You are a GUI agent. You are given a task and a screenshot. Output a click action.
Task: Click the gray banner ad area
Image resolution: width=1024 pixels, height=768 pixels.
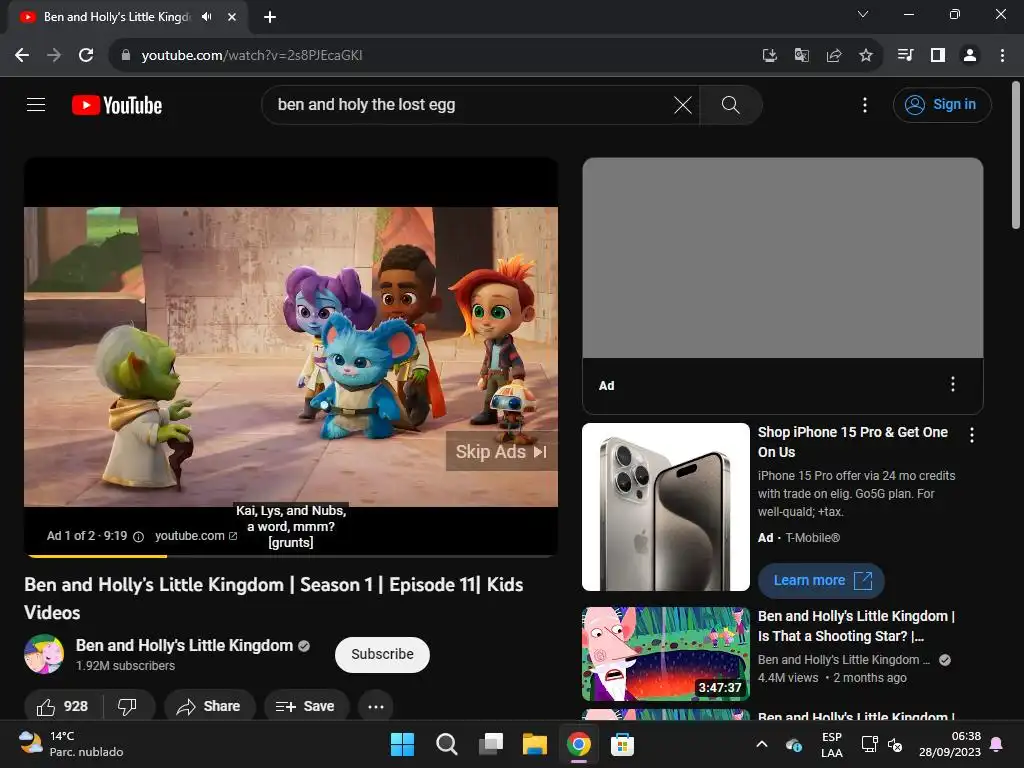(782, 257)
